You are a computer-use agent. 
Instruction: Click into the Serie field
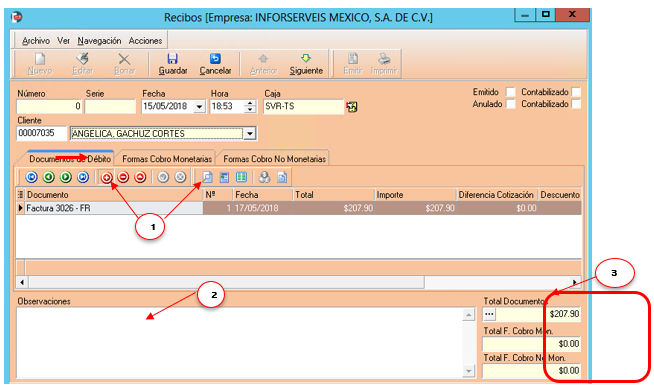tap(110, 106)
